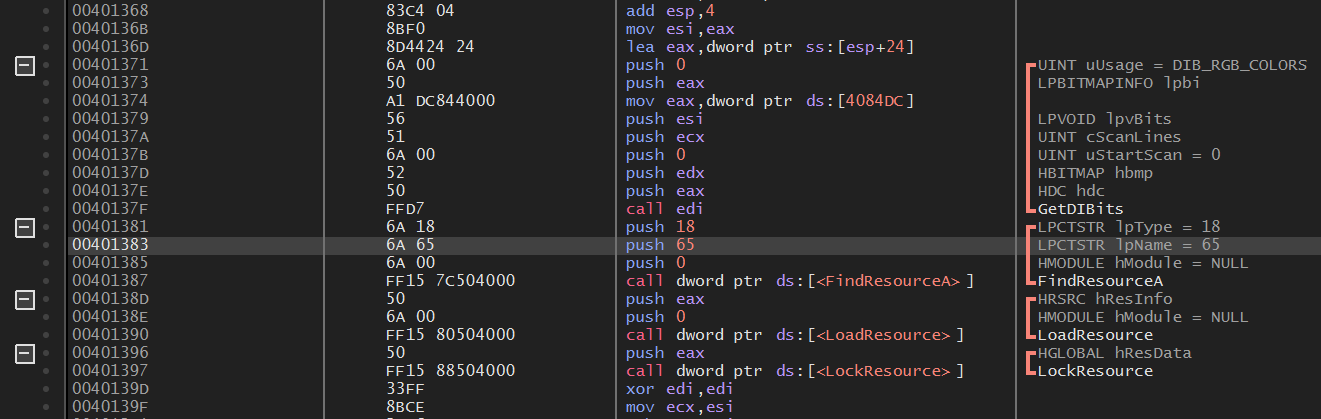Click comment UINT uStartScan = 0

pos(1129,155)
